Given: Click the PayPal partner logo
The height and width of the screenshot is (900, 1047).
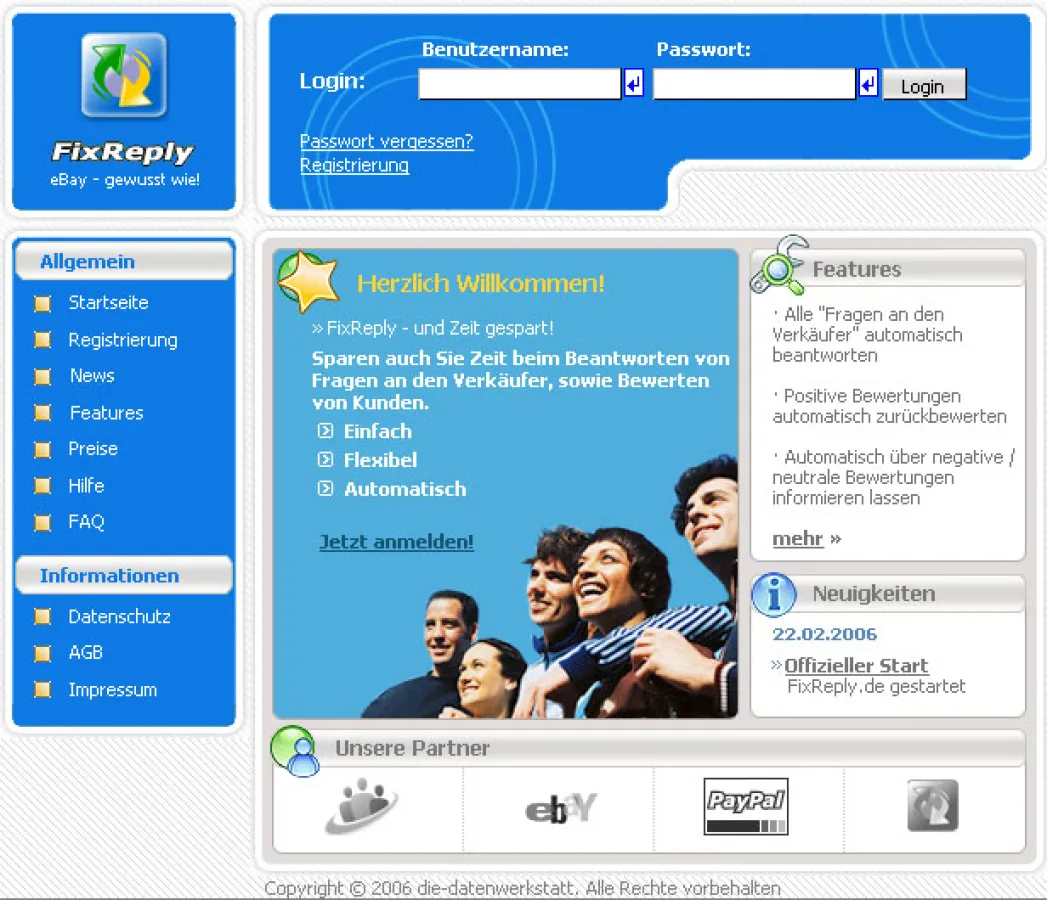Looking at the screenshot, I should coord(746,805).
